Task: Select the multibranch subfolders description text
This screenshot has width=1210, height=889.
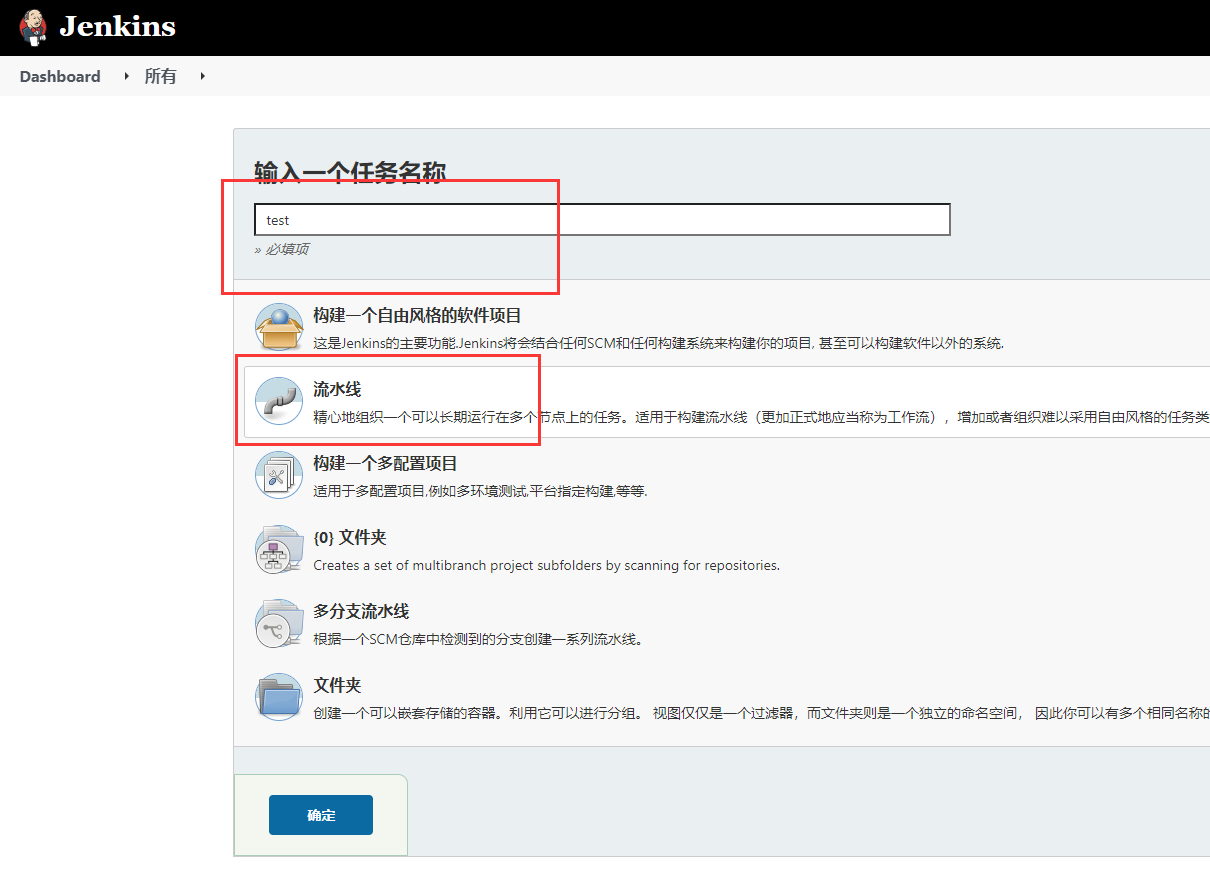Action: (x=546, y=565)
